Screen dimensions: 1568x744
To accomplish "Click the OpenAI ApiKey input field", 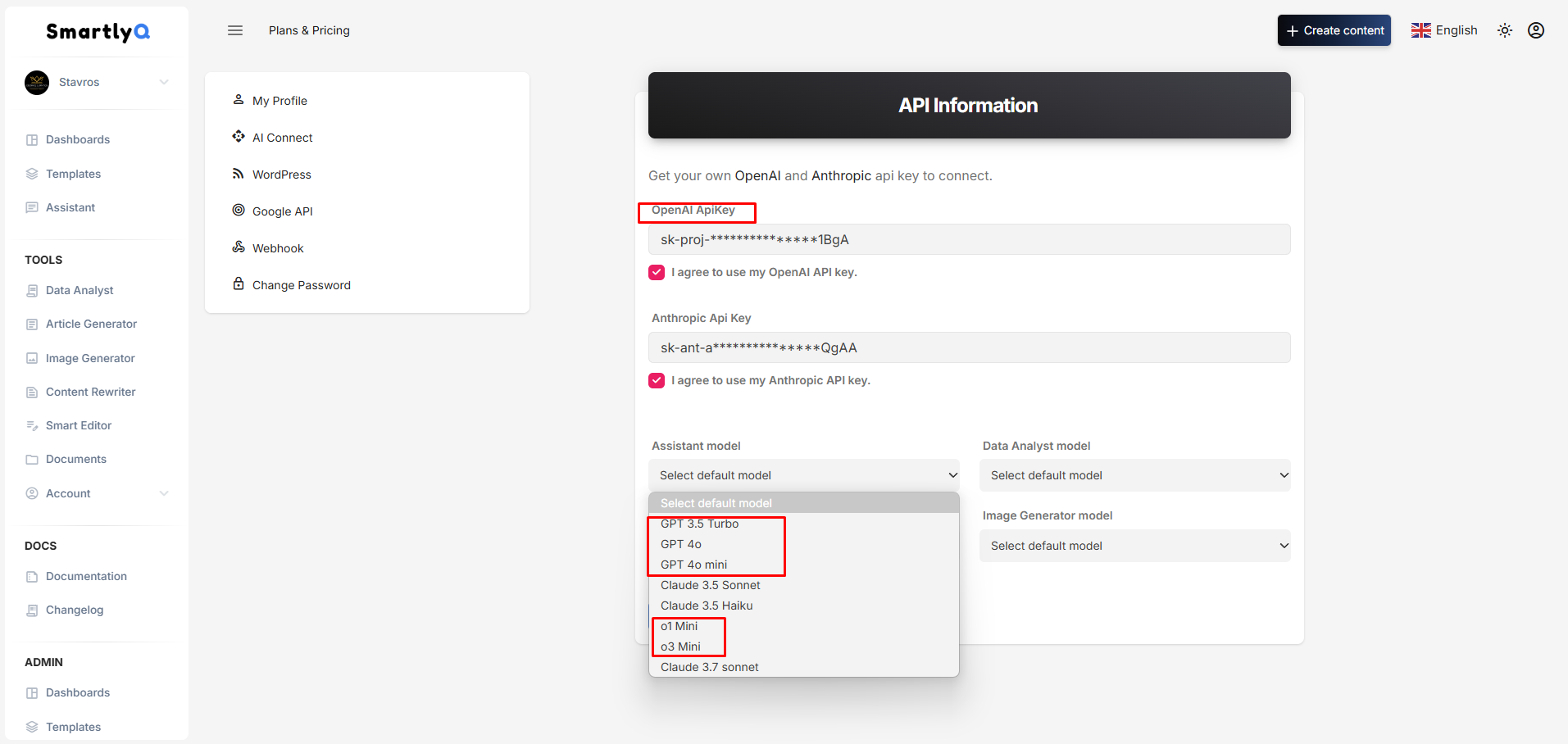I will coord(970,239).
